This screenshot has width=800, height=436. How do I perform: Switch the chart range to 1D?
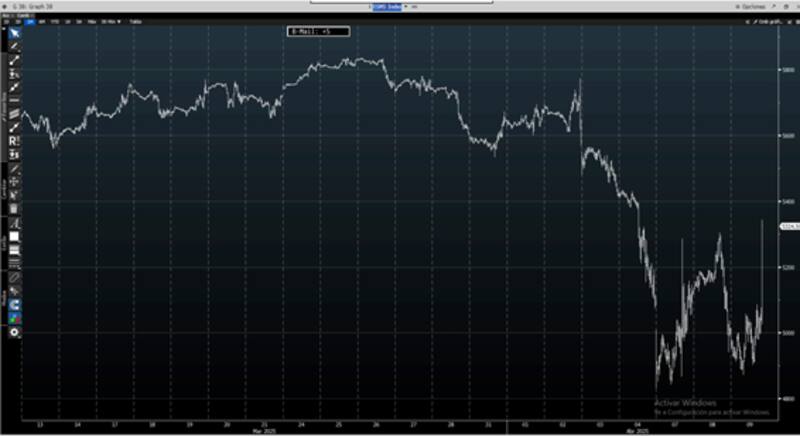click(6, 20)
